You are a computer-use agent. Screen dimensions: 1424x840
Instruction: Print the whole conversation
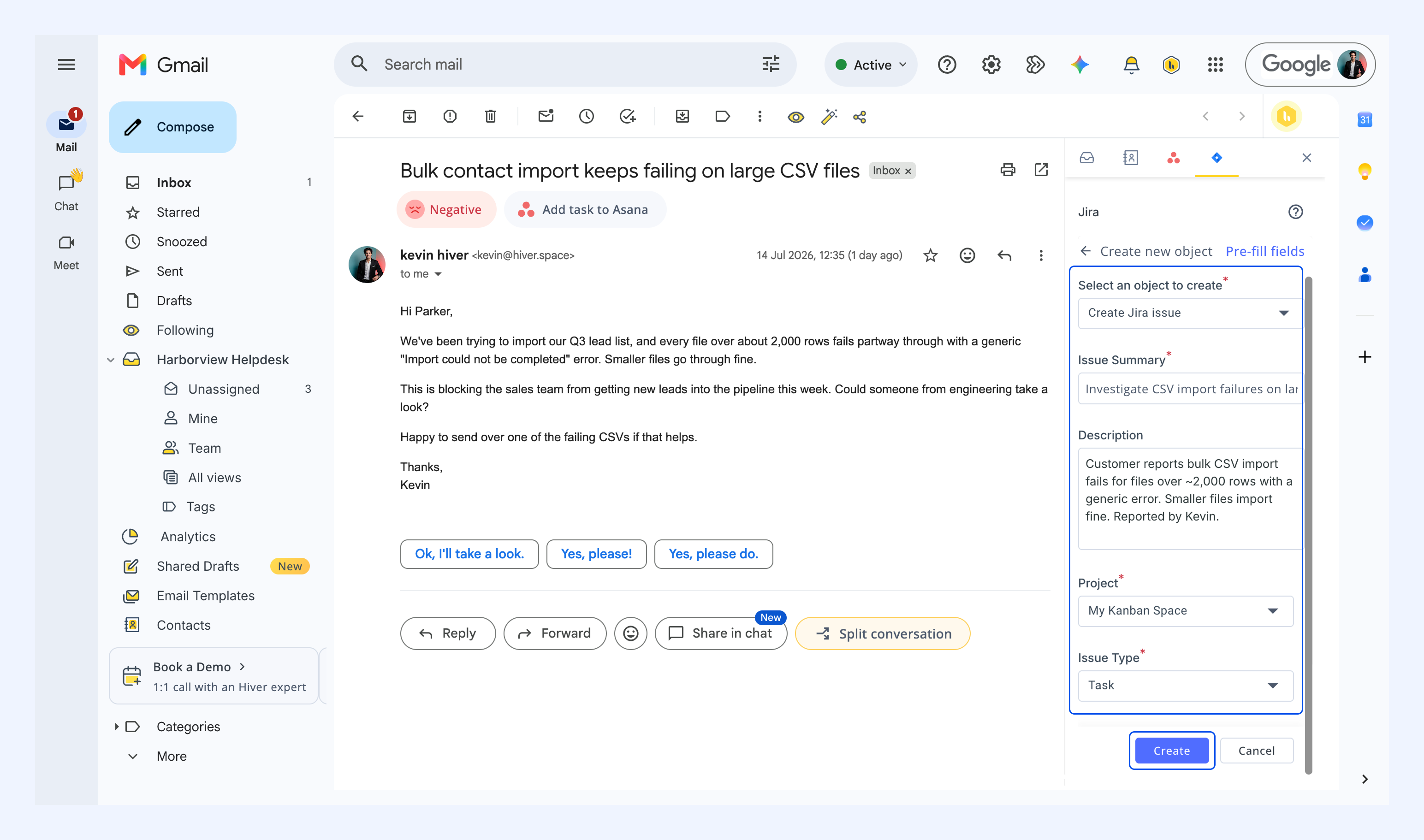pos(1008,170)
